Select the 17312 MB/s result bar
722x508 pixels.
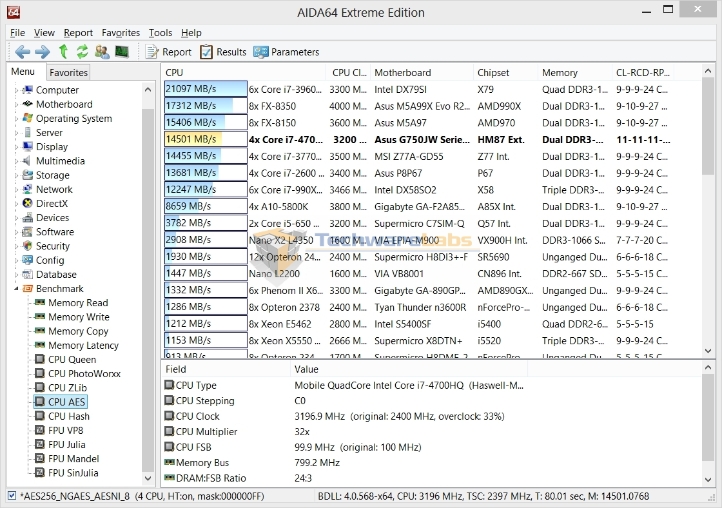pos(206,106)
